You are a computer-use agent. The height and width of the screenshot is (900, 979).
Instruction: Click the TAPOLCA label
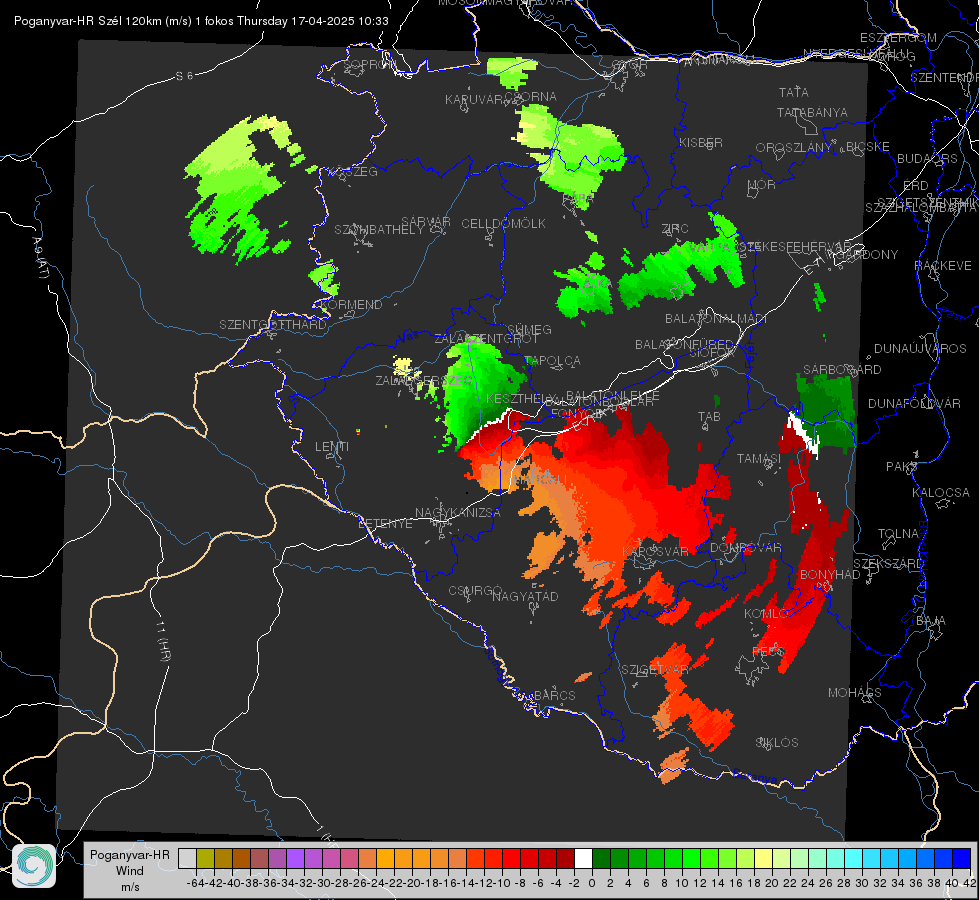point(554,361)
